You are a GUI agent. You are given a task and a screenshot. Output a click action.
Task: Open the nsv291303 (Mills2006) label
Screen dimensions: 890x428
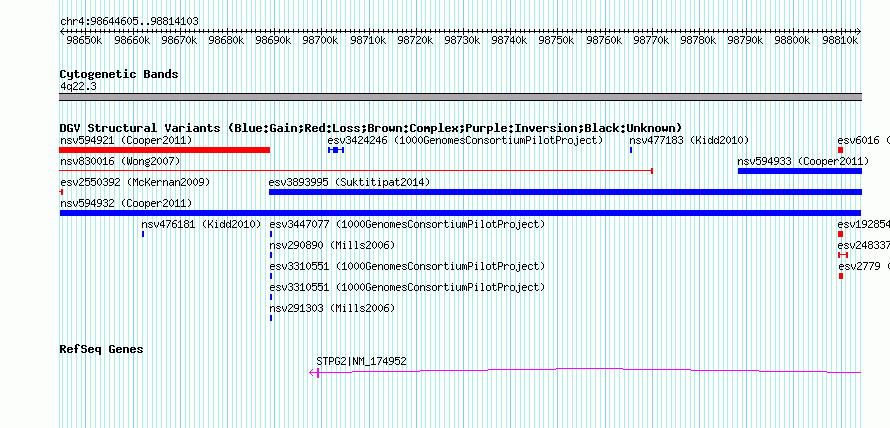click(332, 308)
